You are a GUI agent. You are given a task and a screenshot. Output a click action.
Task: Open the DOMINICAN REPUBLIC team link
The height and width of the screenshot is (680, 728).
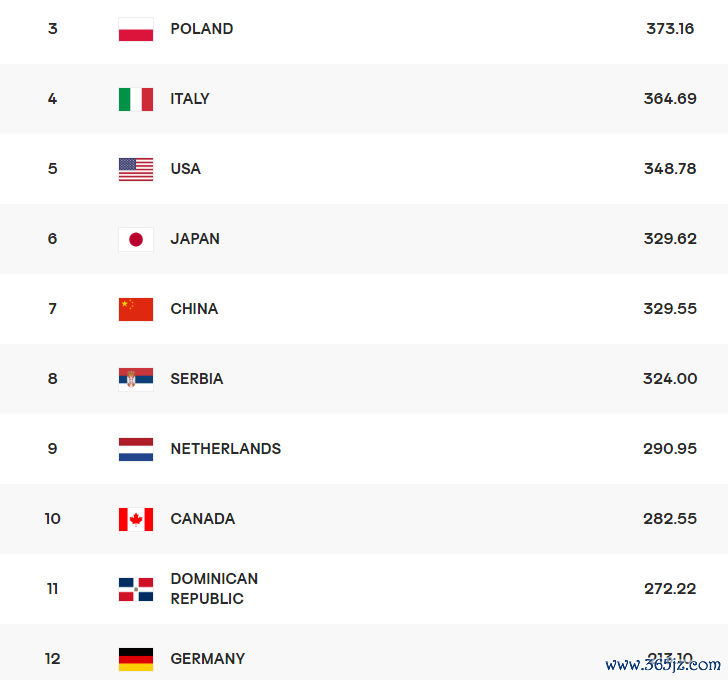214,589
